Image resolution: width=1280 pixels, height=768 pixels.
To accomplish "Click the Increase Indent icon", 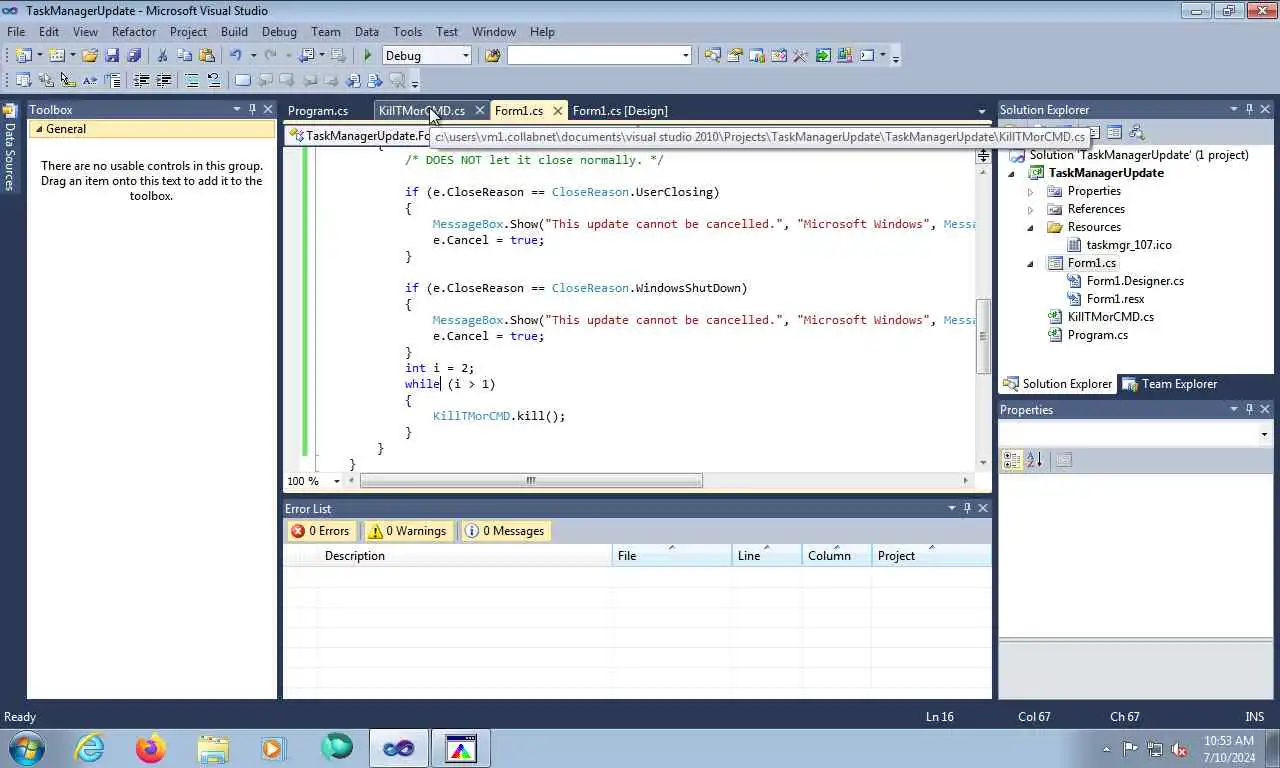I will [x=163, y=80].
